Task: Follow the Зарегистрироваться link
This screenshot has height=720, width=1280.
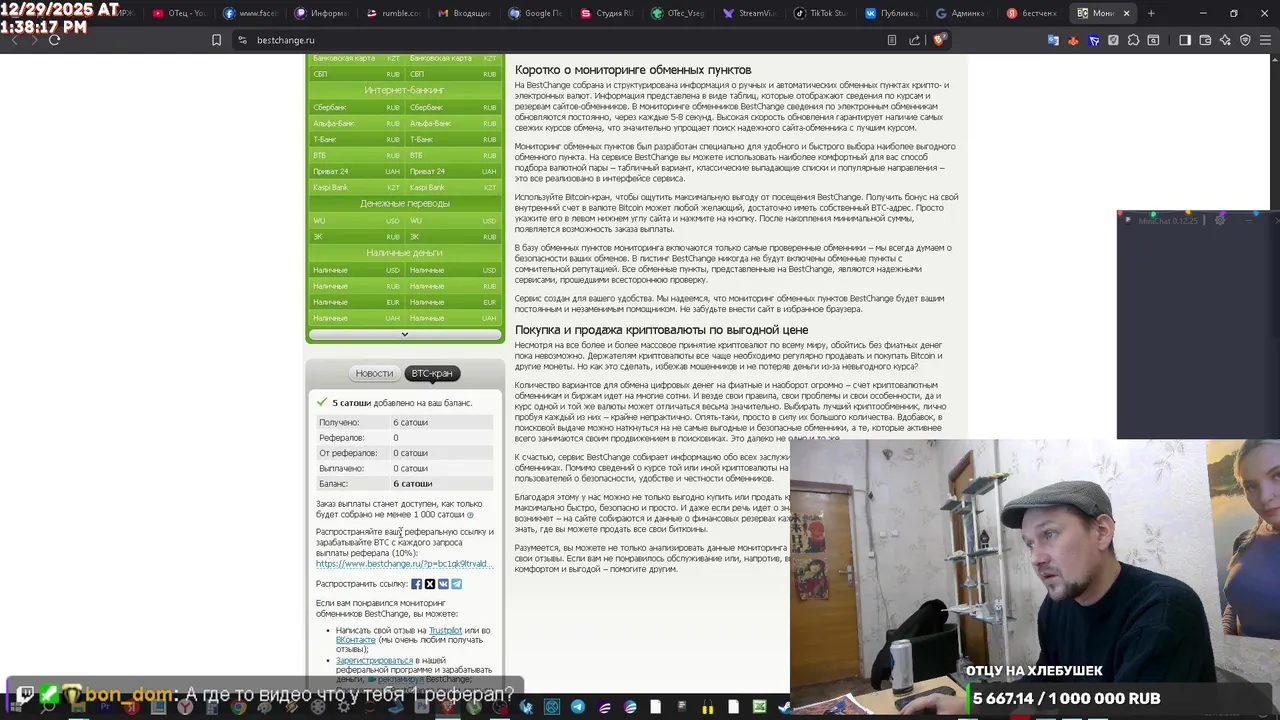Action: point(374,660)
